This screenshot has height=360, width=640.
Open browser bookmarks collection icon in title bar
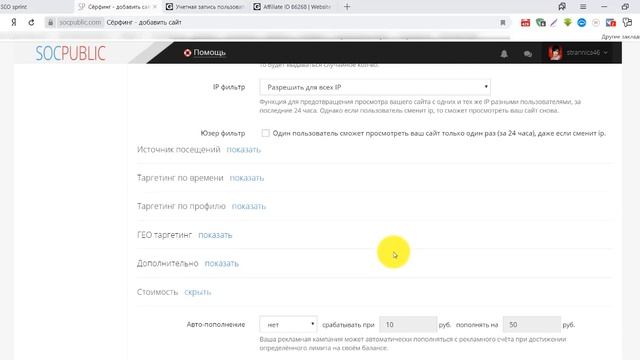(562, 7)
